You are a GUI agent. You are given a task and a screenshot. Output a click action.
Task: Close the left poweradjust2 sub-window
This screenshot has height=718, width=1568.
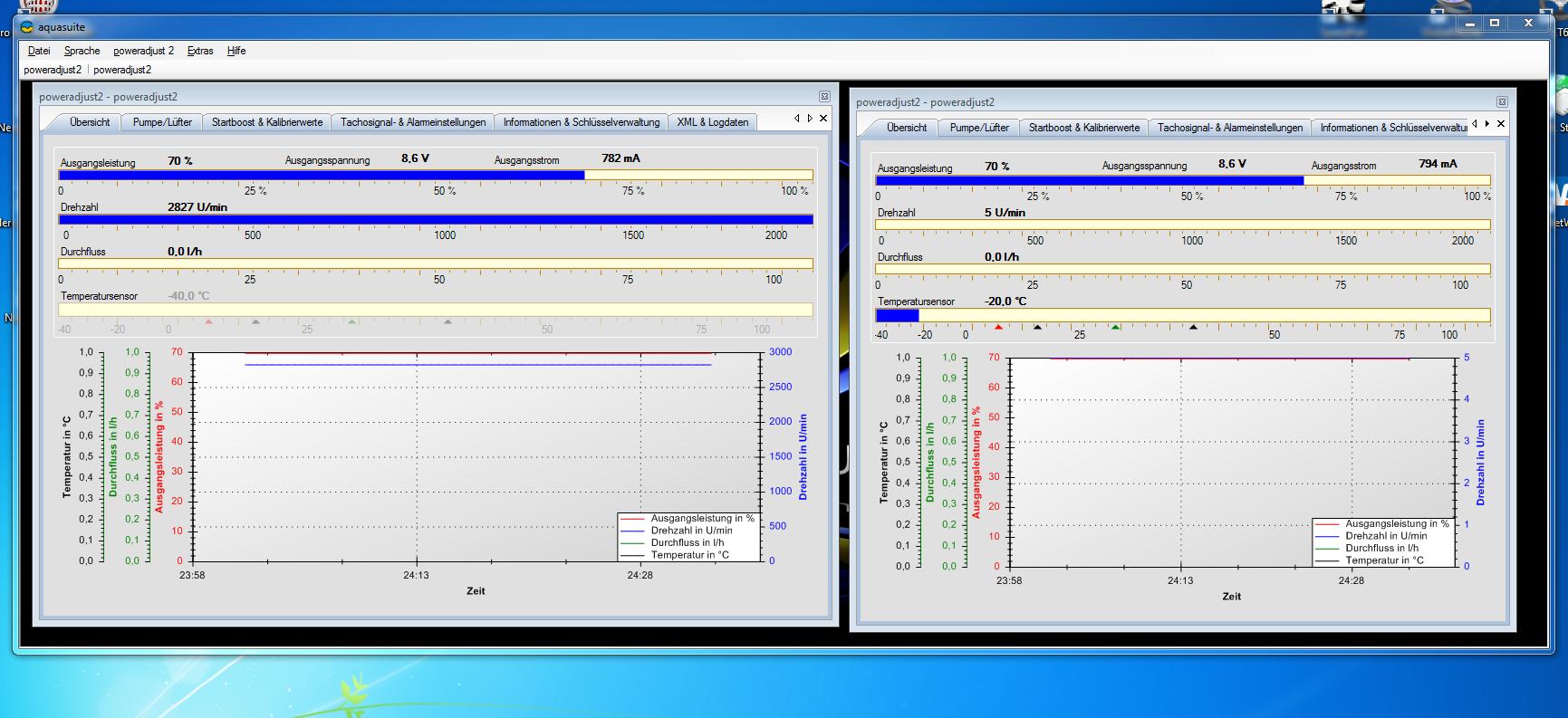(824, 96)
